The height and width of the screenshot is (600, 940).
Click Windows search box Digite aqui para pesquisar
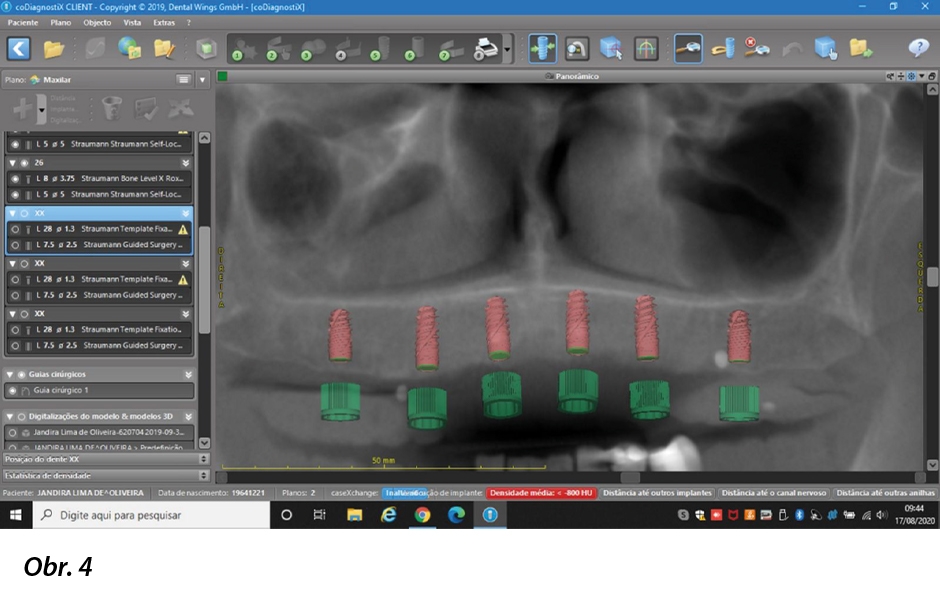pyautogui.click(x=152, y=515)
